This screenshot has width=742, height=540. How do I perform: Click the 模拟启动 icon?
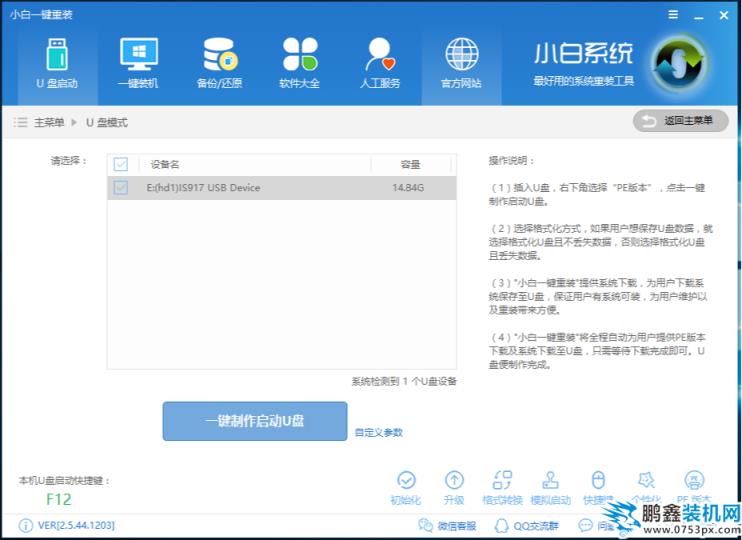tap(550, 487)
